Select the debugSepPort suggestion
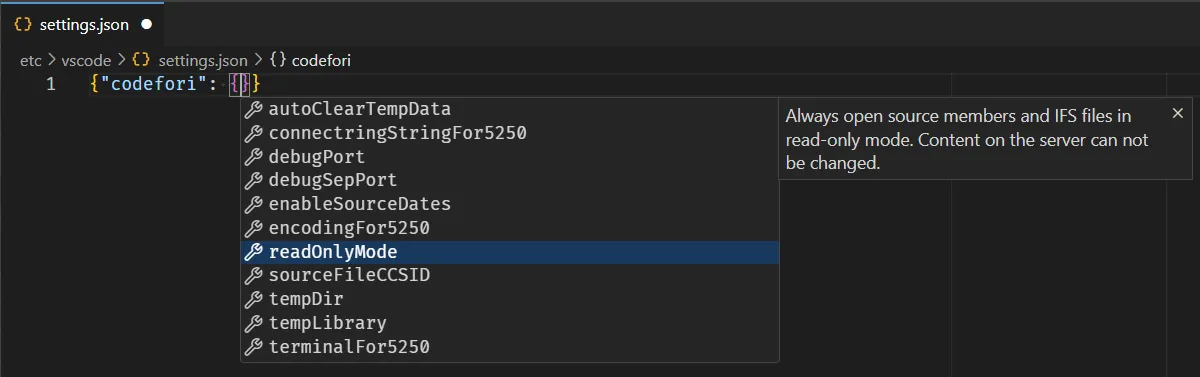 [x=510, y=181]
